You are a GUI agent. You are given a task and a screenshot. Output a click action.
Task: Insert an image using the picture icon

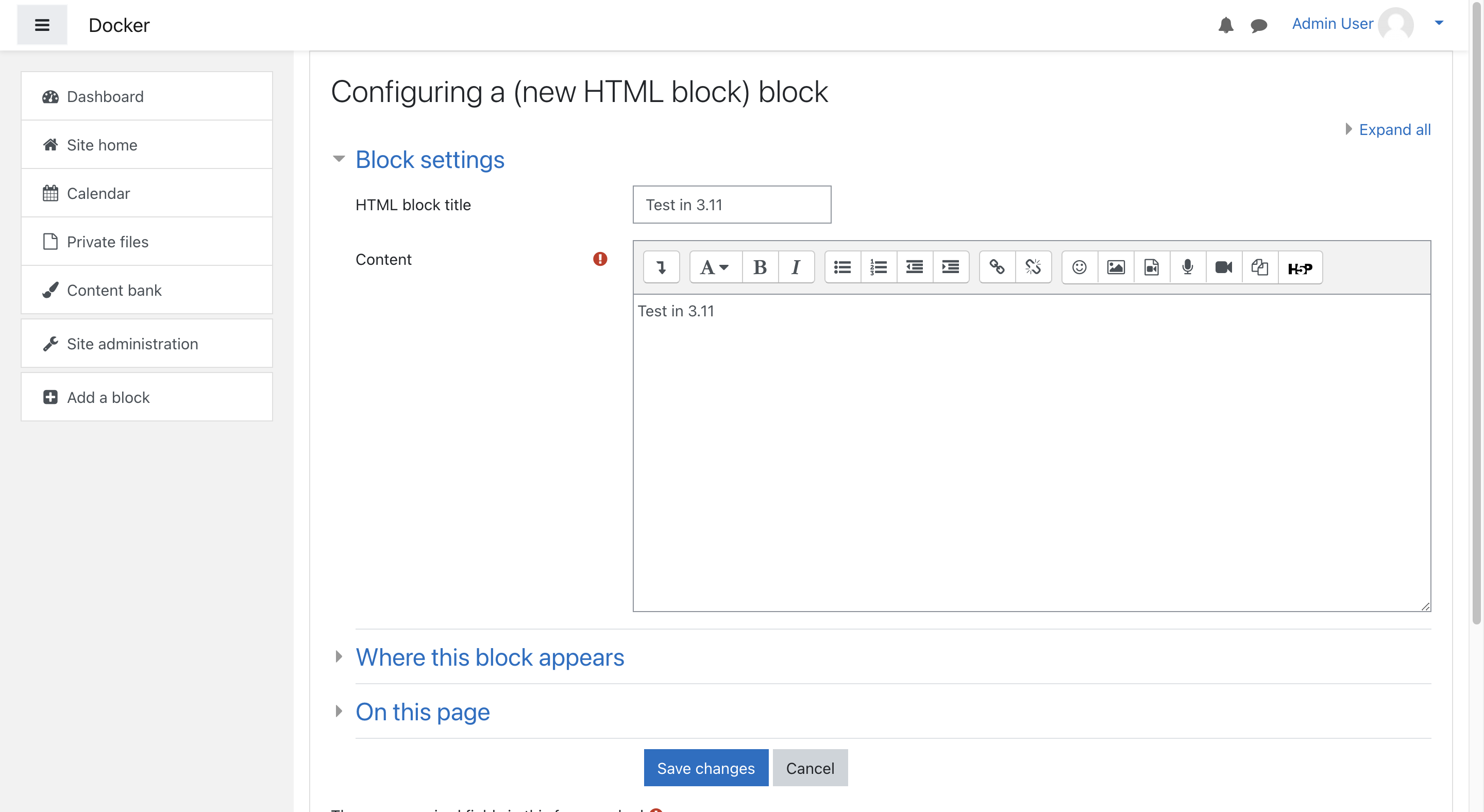click(1116, 267)
